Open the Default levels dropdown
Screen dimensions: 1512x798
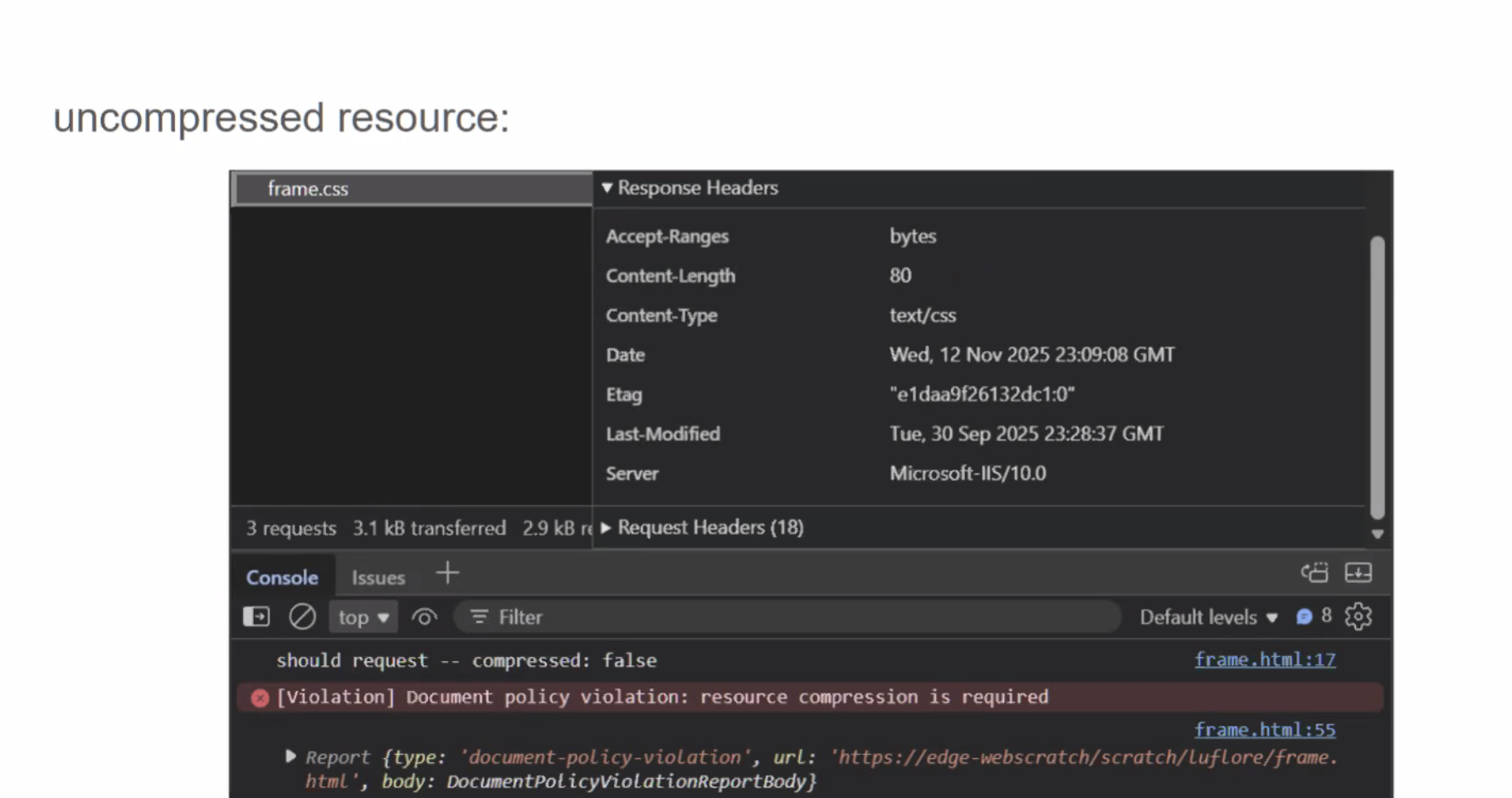[x=1207, y=617]
